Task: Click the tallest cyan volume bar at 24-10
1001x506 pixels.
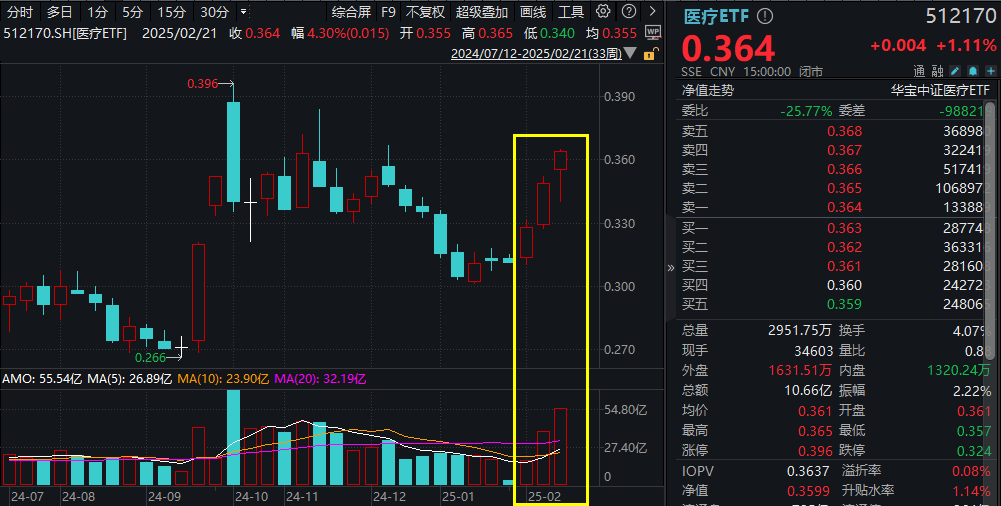Action: point(234,438)
